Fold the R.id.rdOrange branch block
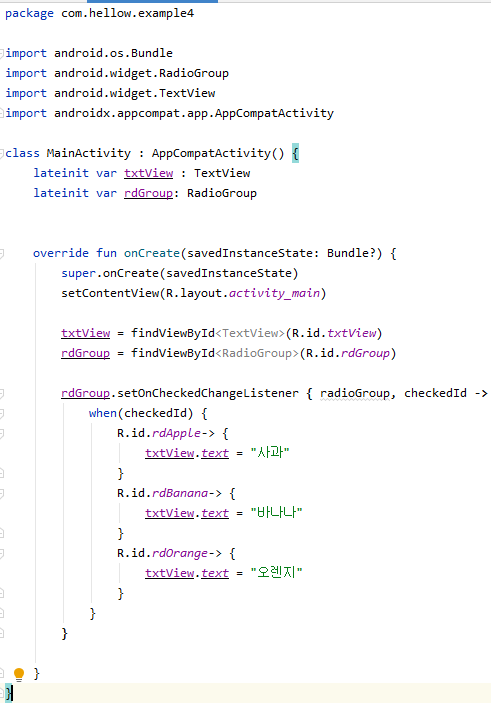Image resolution: width=491 pixels, height=712 pixels. click(2, 553)
